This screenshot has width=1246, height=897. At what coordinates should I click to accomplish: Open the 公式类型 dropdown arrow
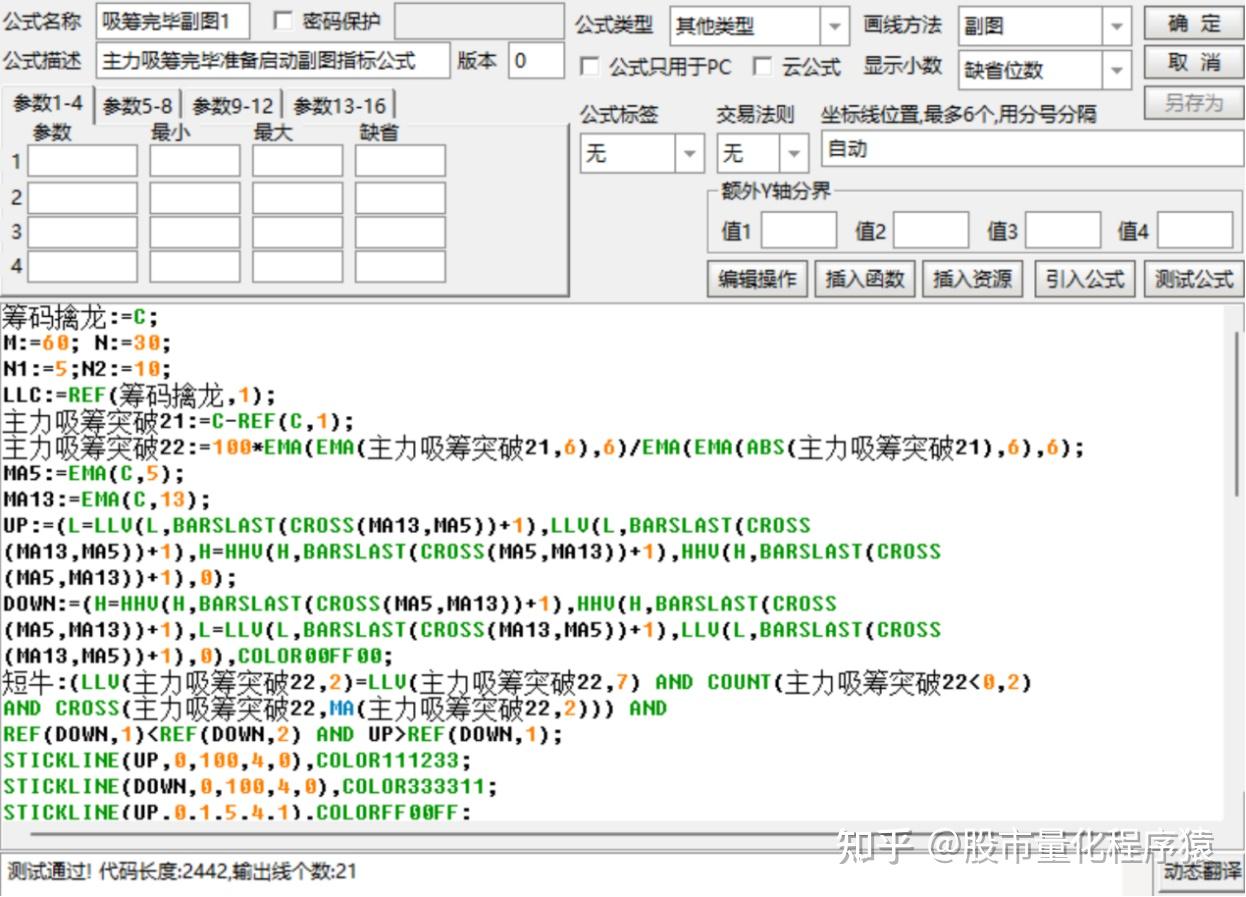[x=834, y=26]
